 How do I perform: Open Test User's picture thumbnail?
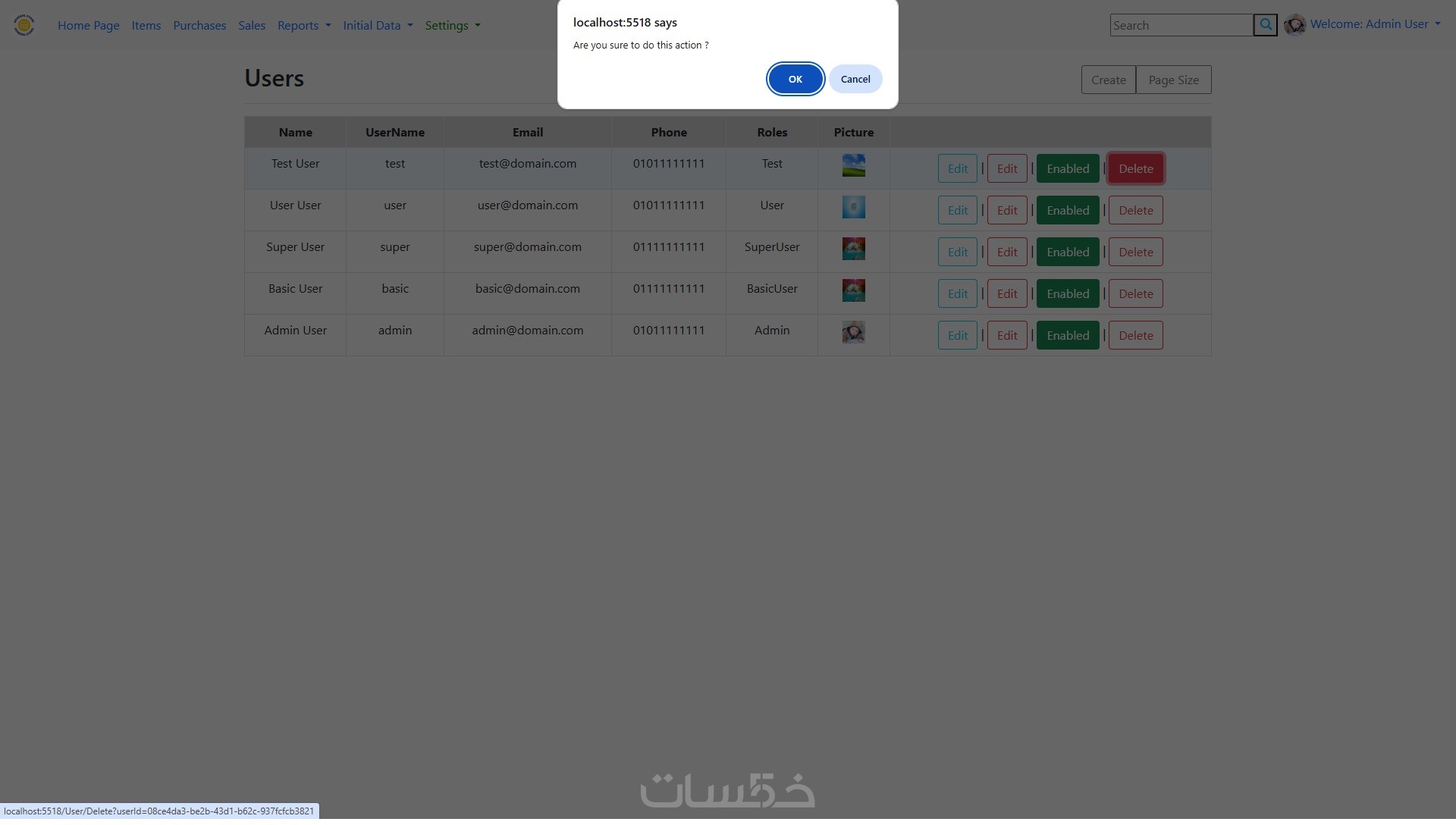click(x=853, y=165)
